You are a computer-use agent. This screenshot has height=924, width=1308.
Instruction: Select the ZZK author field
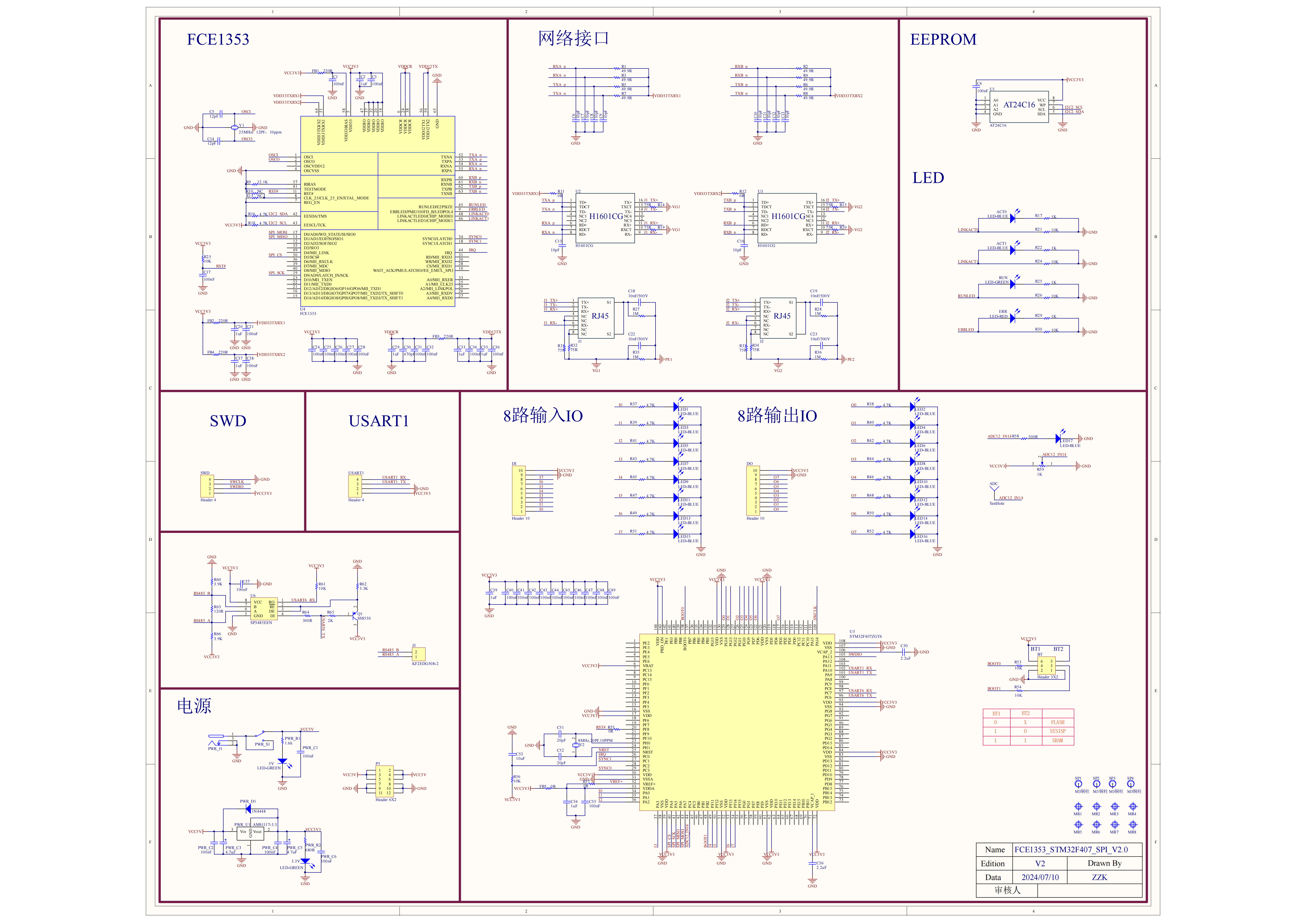coord(1099,877)
